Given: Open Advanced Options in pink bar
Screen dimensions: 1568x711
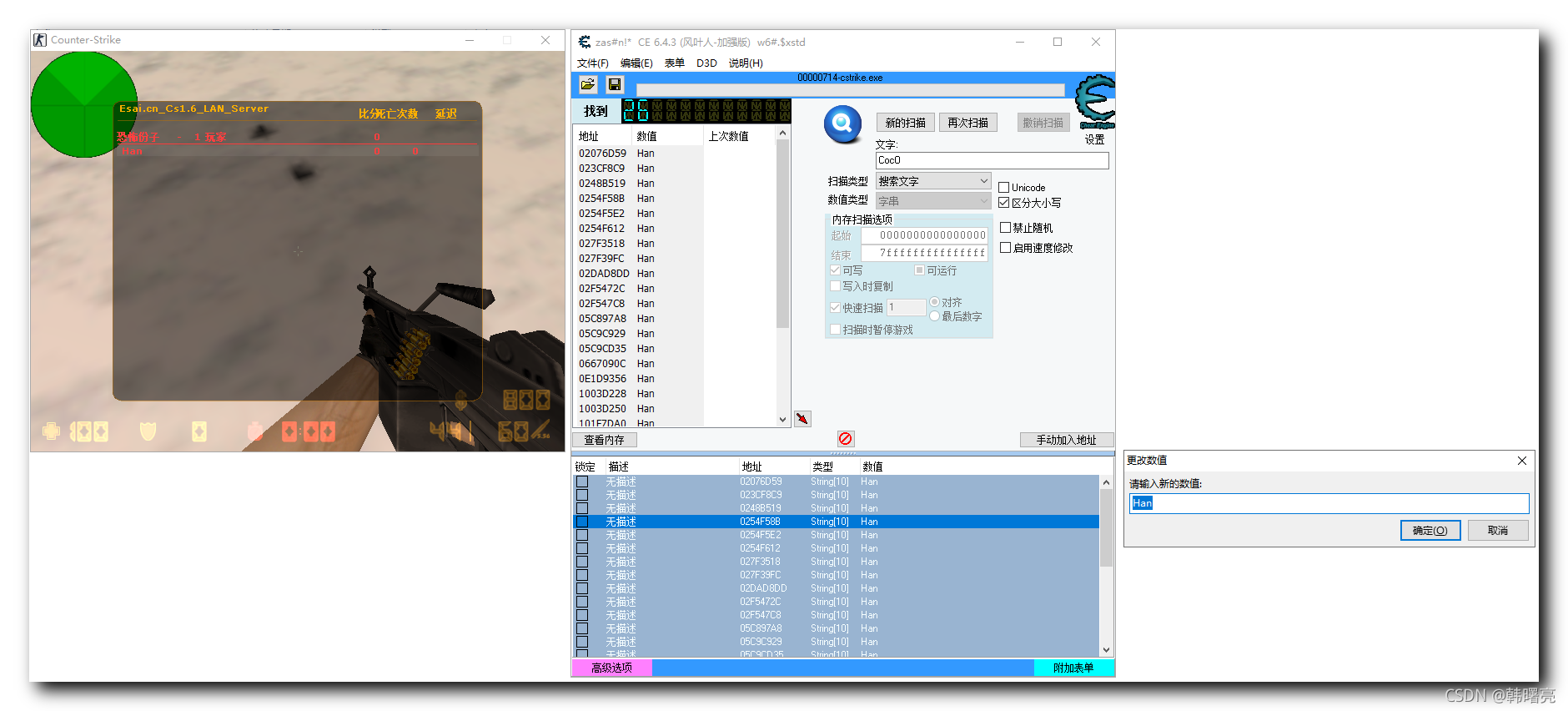Looking at the screenshot, I should (x=611, y=668).
